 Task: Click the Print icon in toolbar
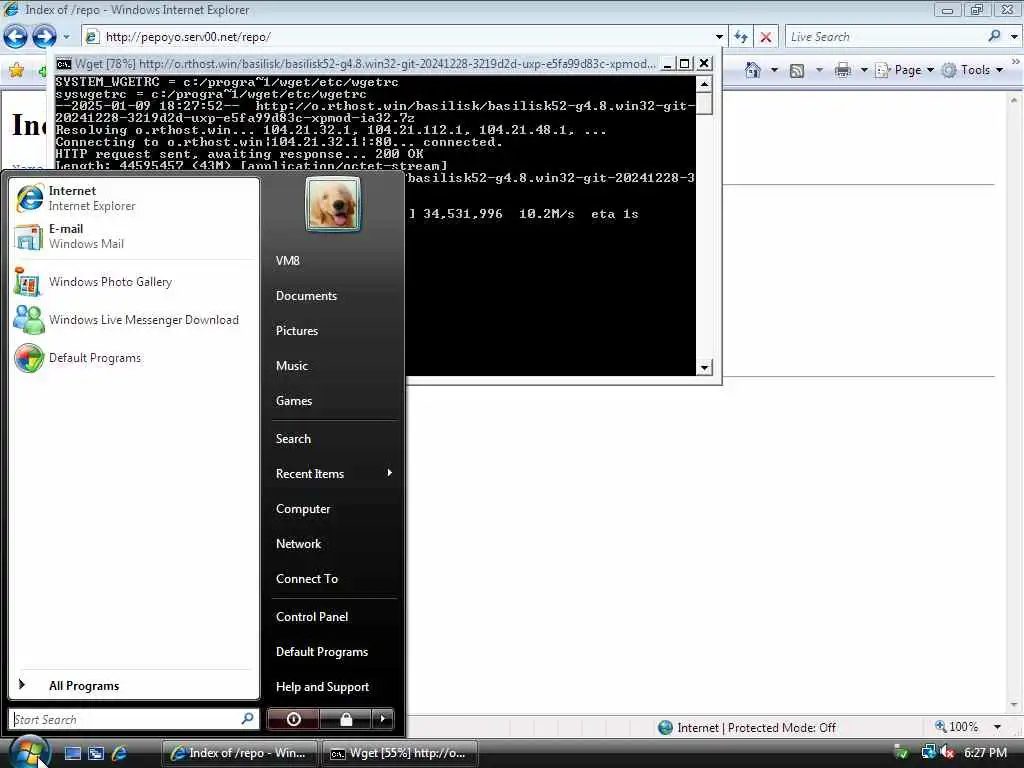click(843, 70)
